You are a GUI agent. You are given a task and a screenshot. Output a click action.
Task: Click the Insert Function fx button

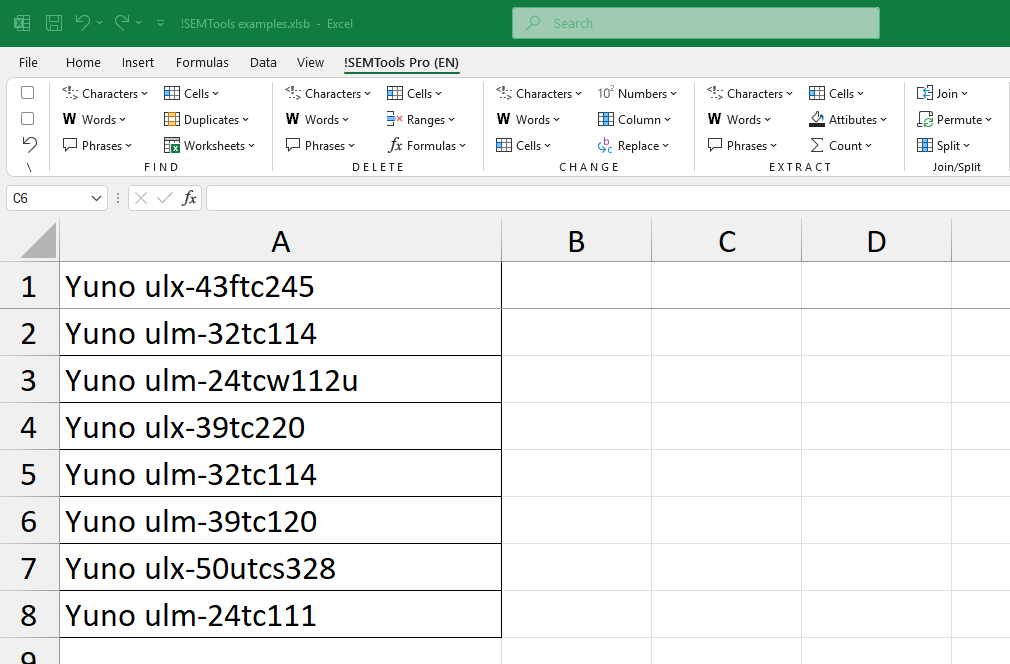tap(189, 198)
